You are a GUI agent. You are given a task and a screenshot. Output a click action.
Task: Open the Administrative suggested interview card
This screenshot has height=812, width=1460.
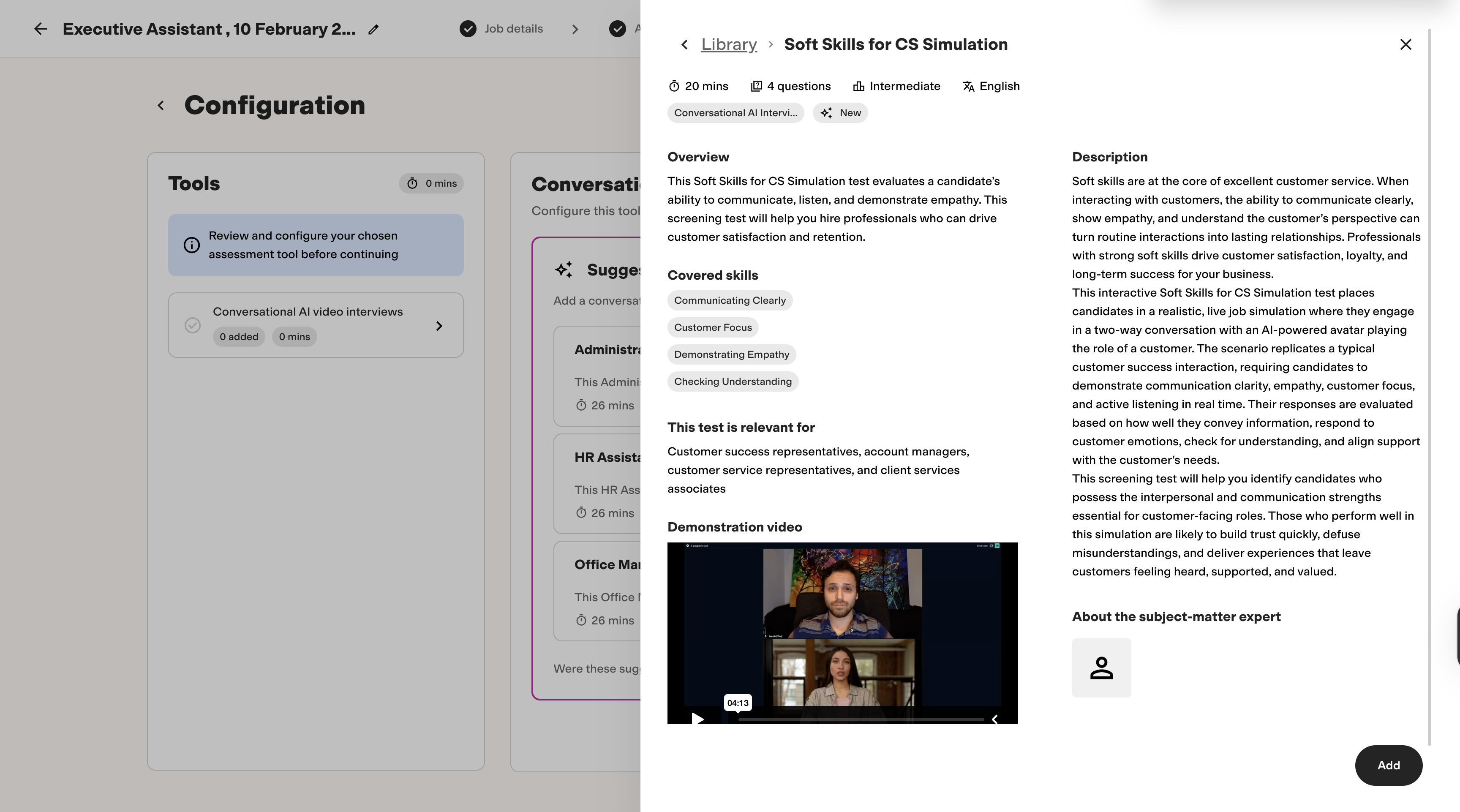(x=597, y=376)
